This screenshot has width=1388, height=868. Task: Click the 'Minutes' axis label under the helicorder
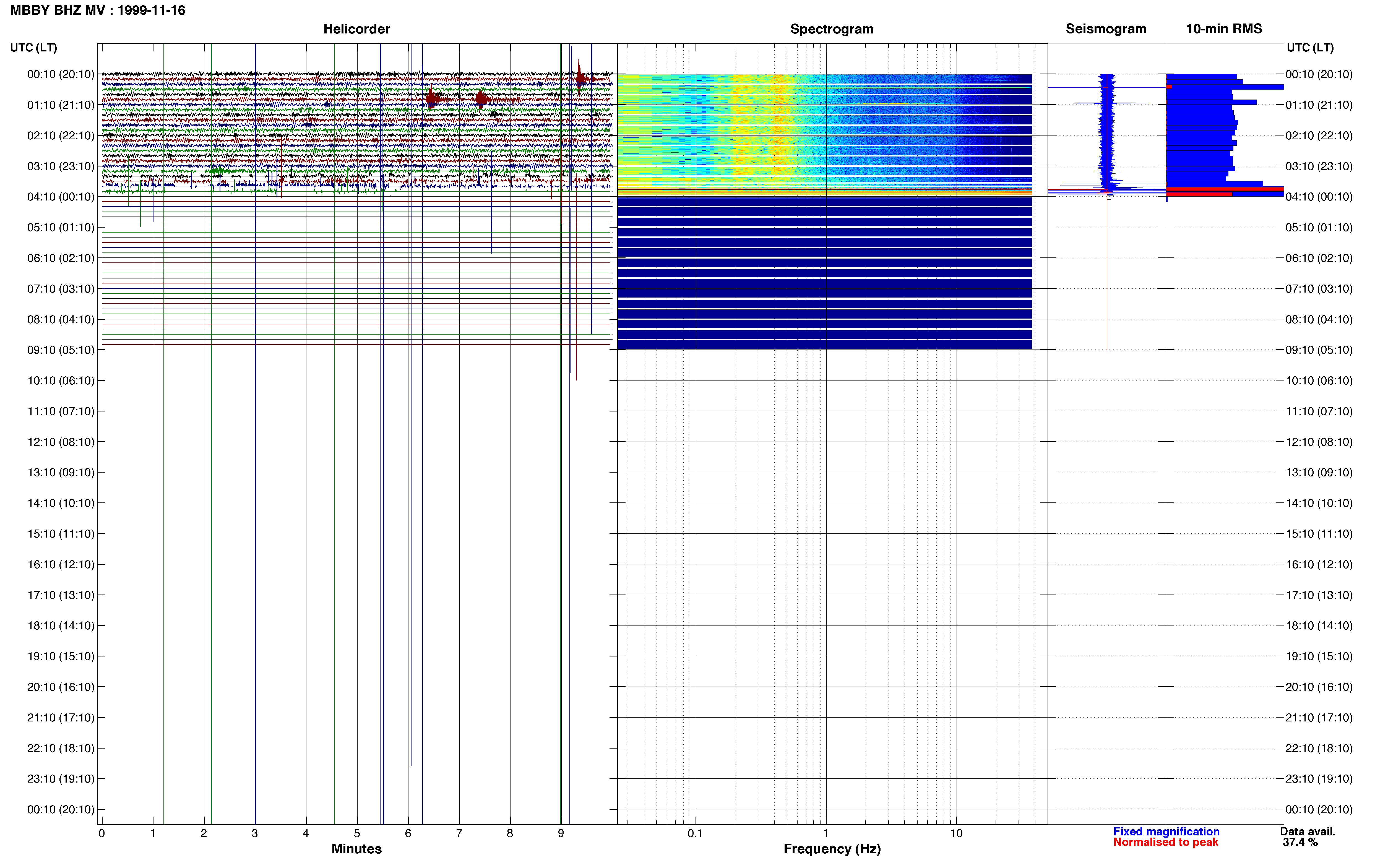coord(356,848)
